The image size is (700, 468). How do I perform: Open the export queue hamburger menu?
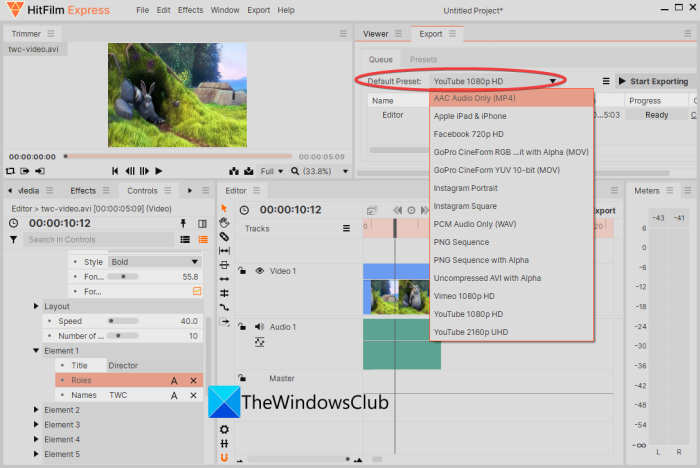click(x=606, y=81)
